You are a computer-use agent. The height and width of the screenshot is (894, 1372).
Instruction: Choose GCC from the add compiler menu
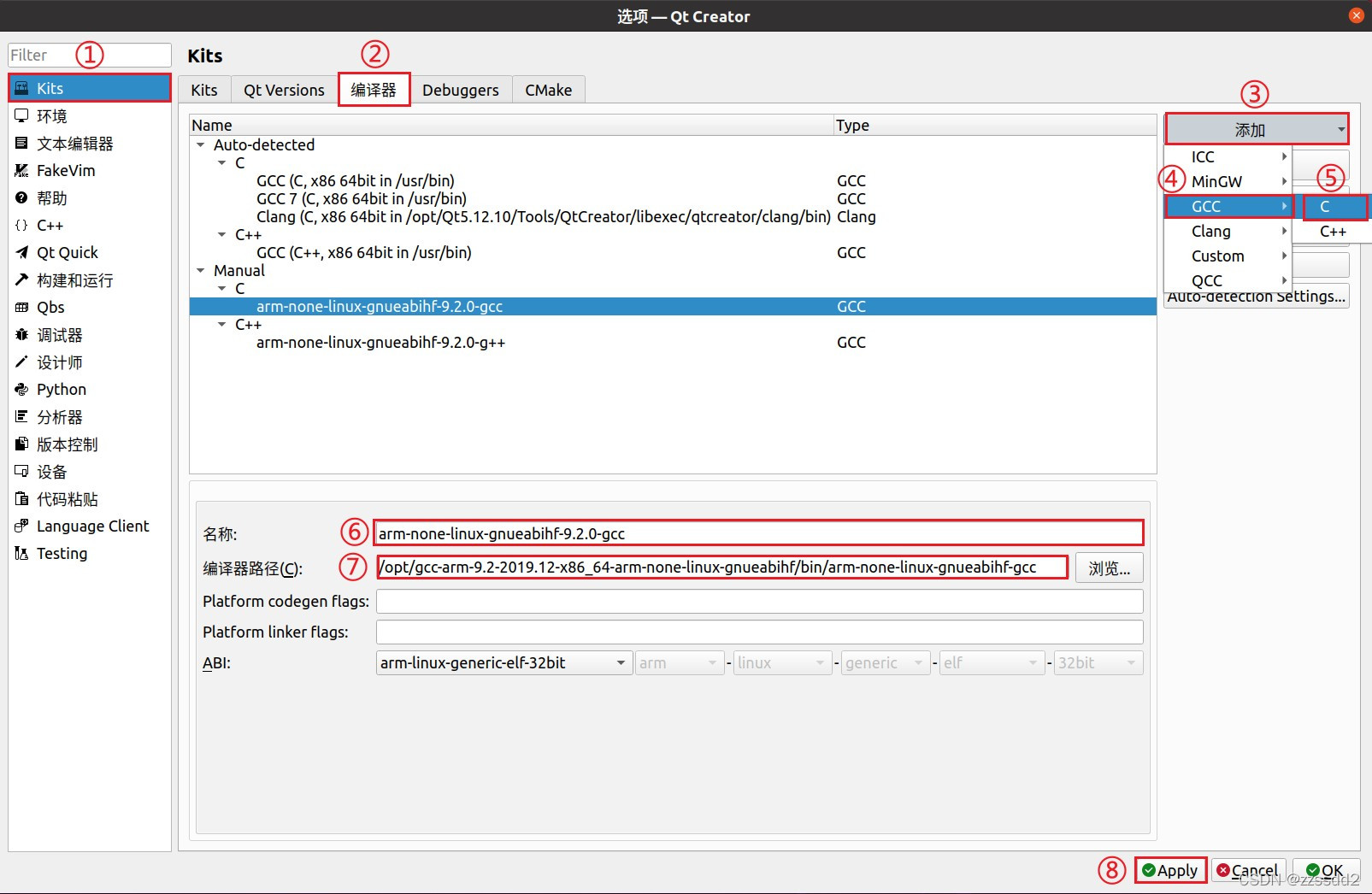tap(1228, 206)
